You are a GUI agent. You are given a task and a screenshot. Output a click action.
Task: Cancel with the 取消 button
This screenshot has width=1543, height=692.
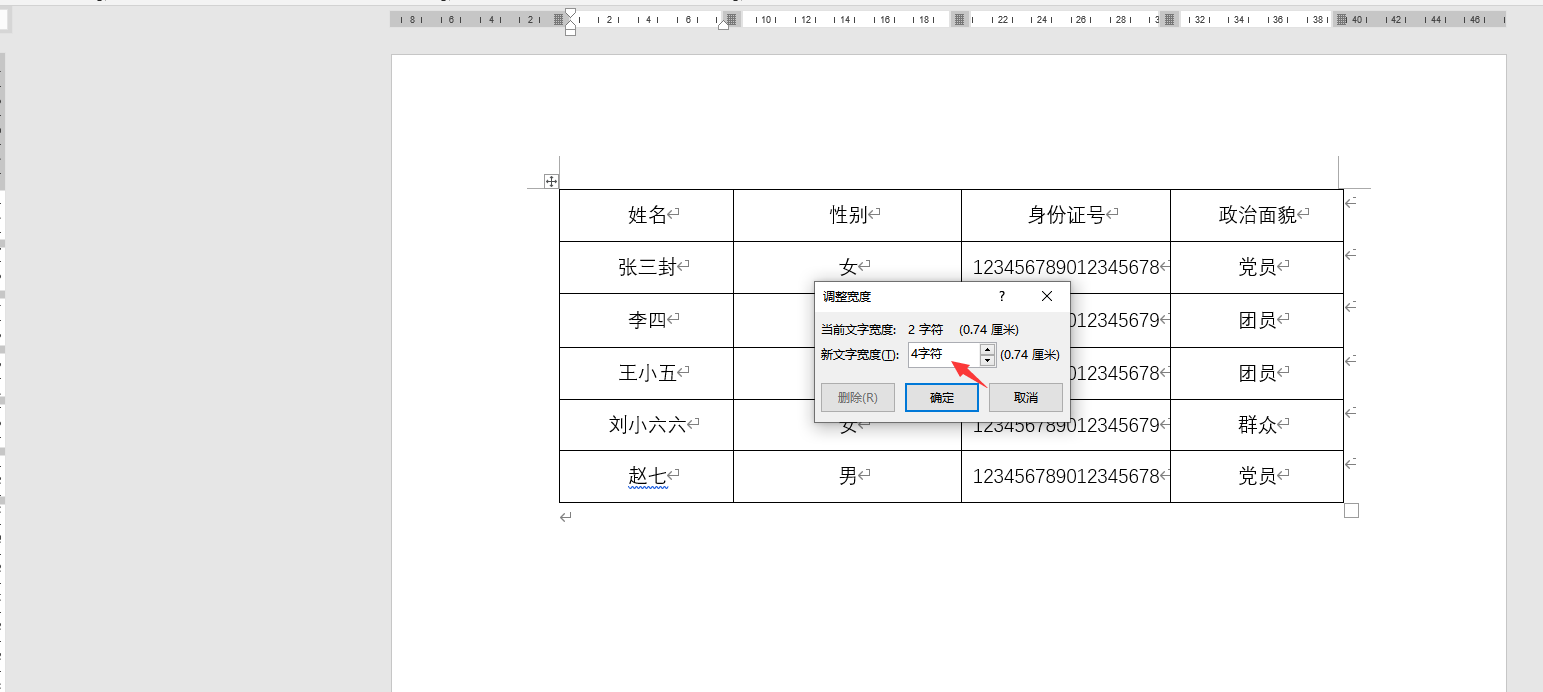(1026, 397)
